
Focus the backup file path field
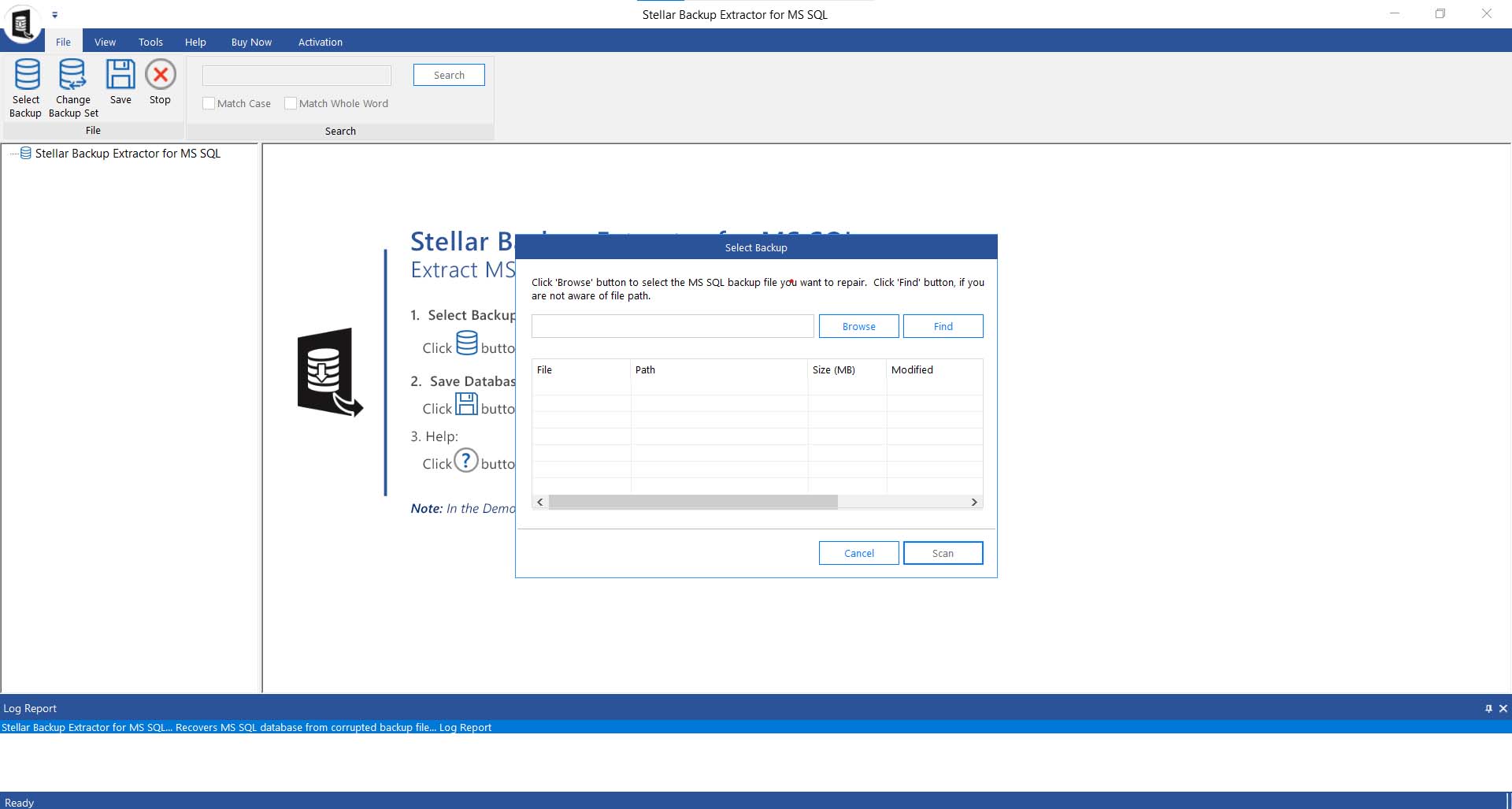coord(673,326)
